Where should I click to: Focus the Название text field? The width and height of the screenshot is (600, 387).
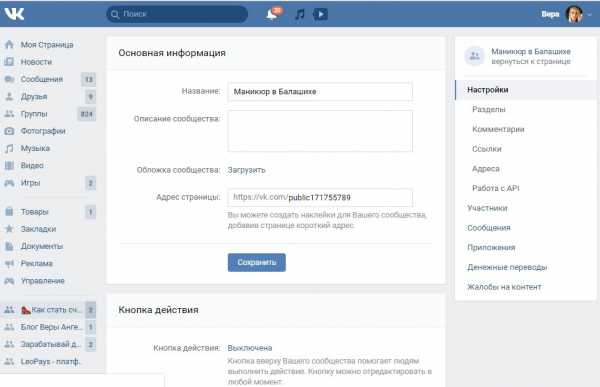point(320,92)
